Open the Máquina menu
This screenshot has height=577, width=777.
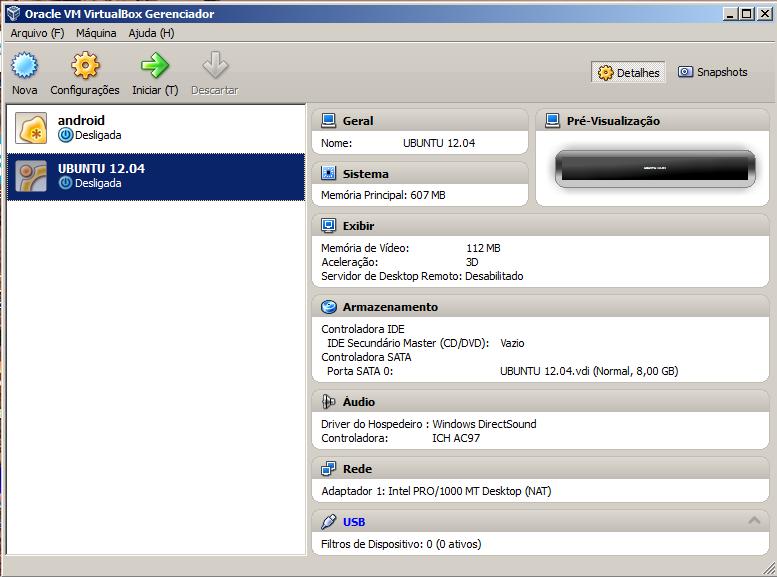[x=96, y=33]
